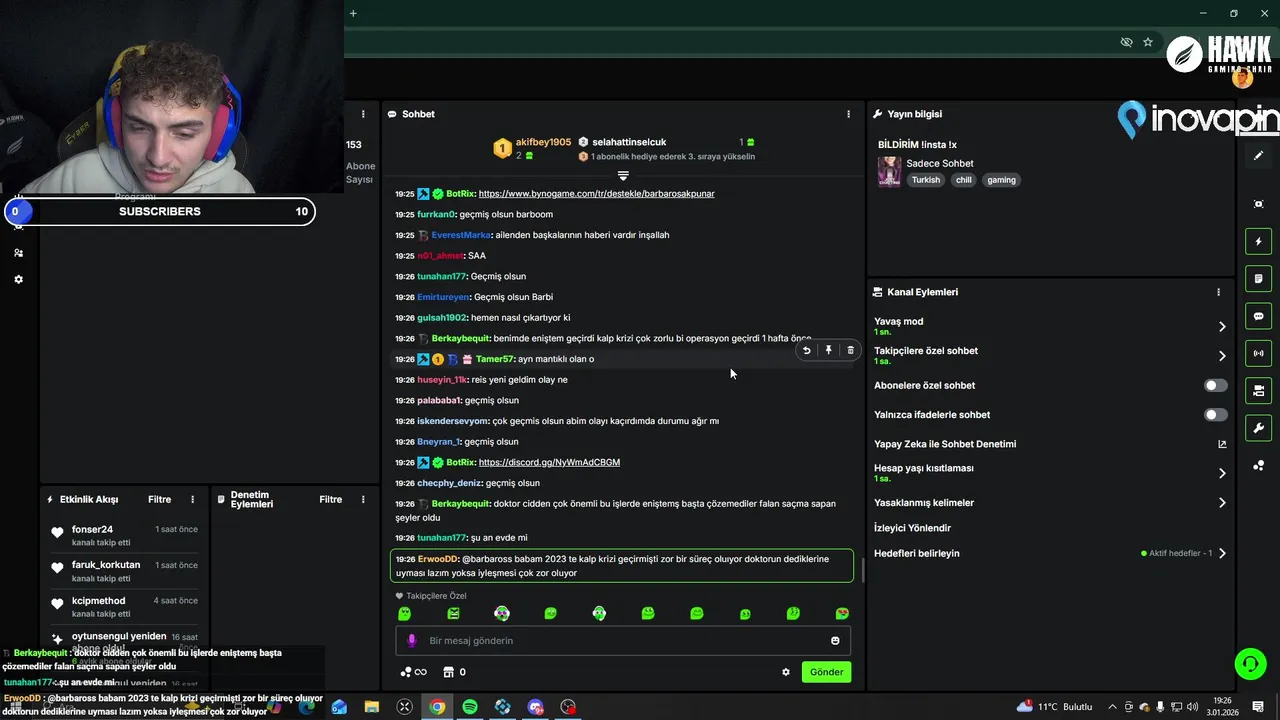
Task: Open Filtre in Denetim Eylemleri panel
Action: [330, 499]
